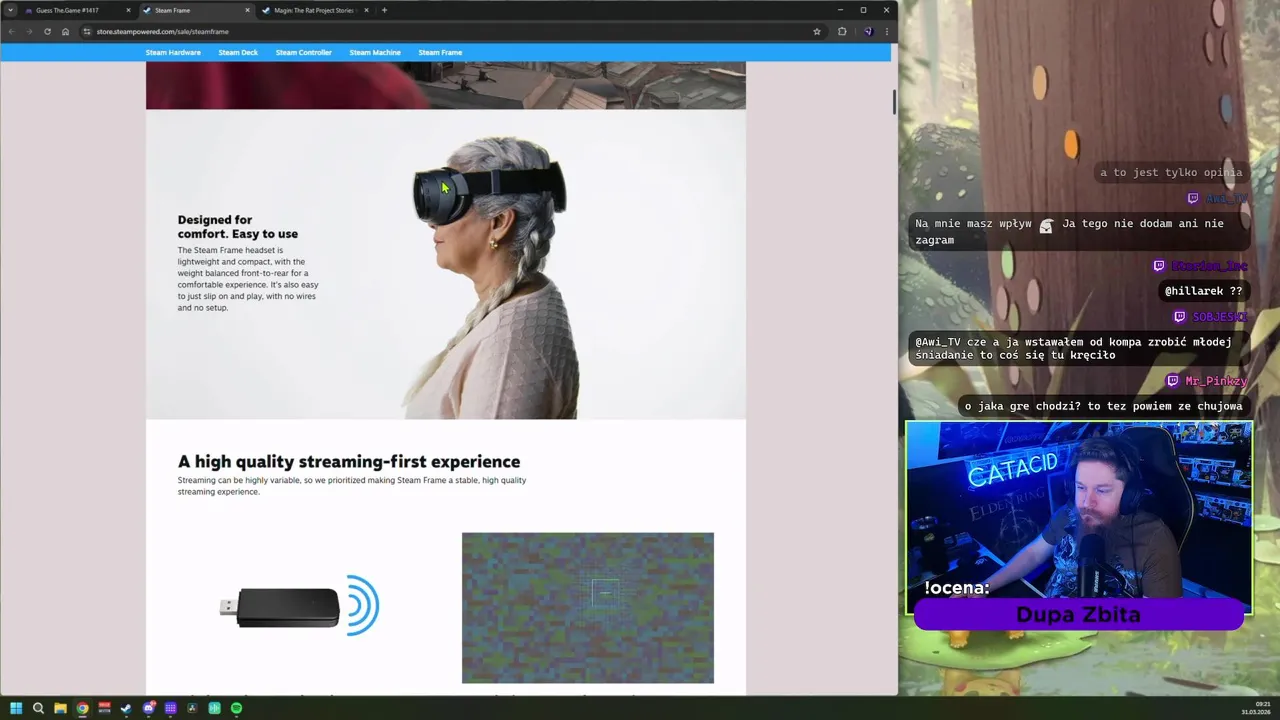Viewport: 1280px width, 720px height.
Task: Open File Explorer from the taskbar
Action: click(60, 708)
